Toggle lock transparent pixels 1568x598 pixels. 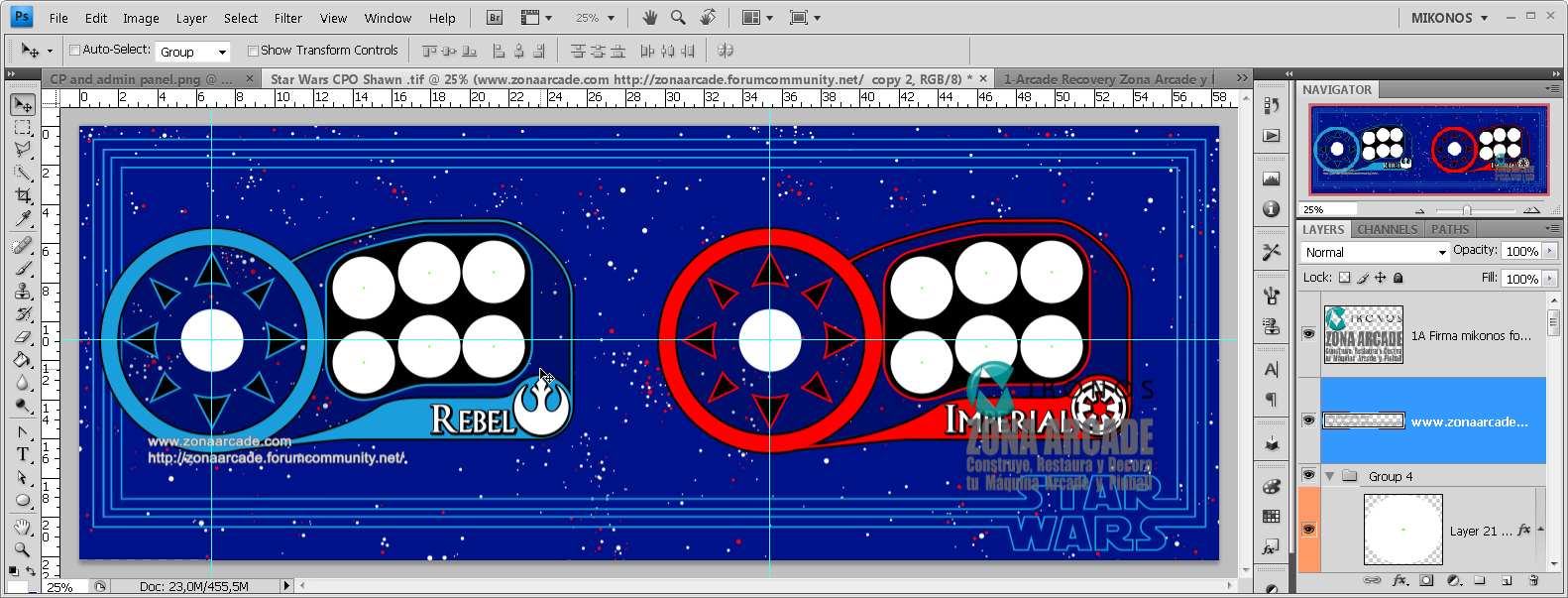[x=1344, y=278]
